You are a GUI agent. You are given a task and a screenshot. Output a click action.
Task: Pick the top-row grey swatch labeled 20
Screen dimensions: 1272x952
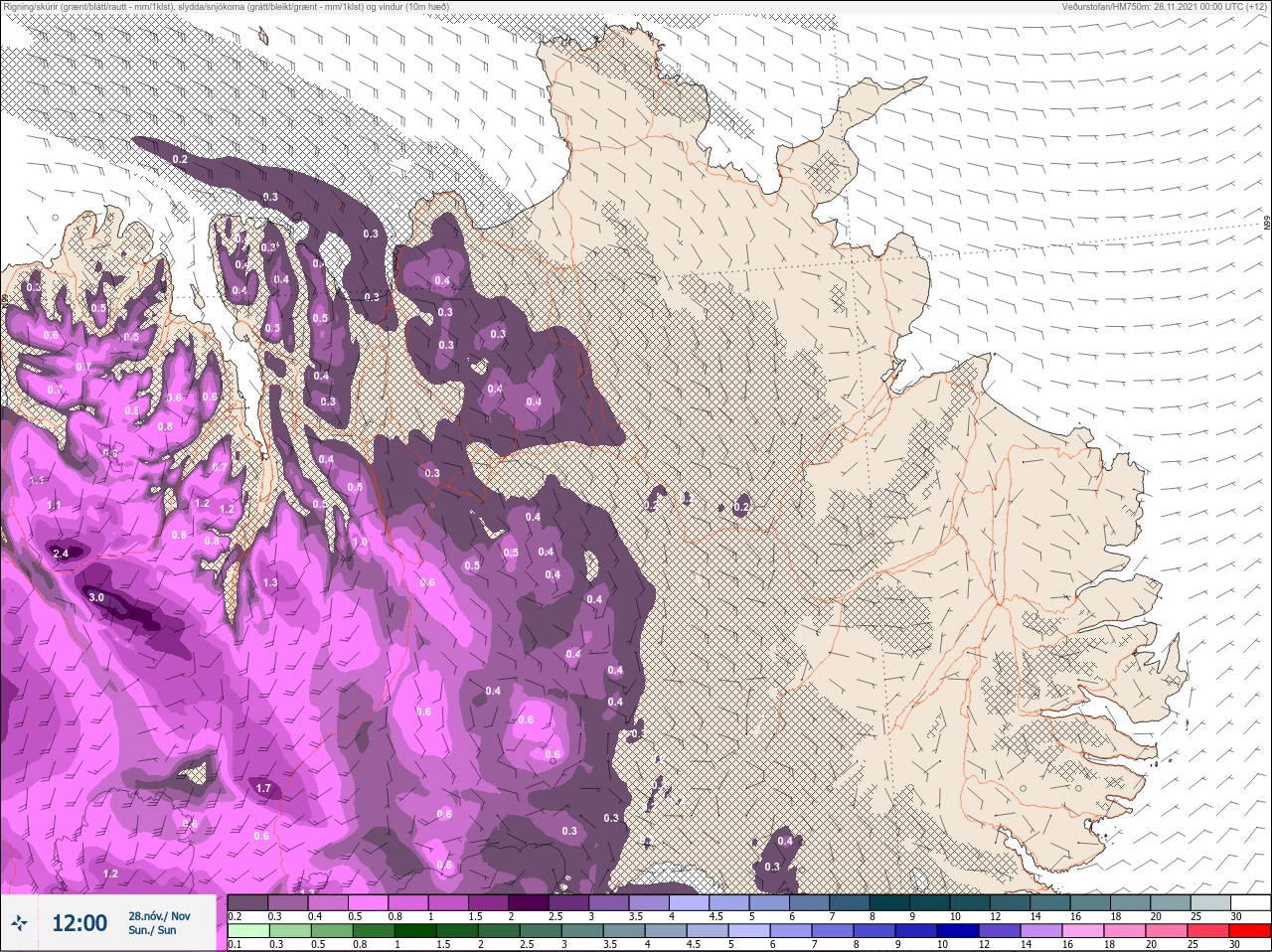tap(1173, 902)
